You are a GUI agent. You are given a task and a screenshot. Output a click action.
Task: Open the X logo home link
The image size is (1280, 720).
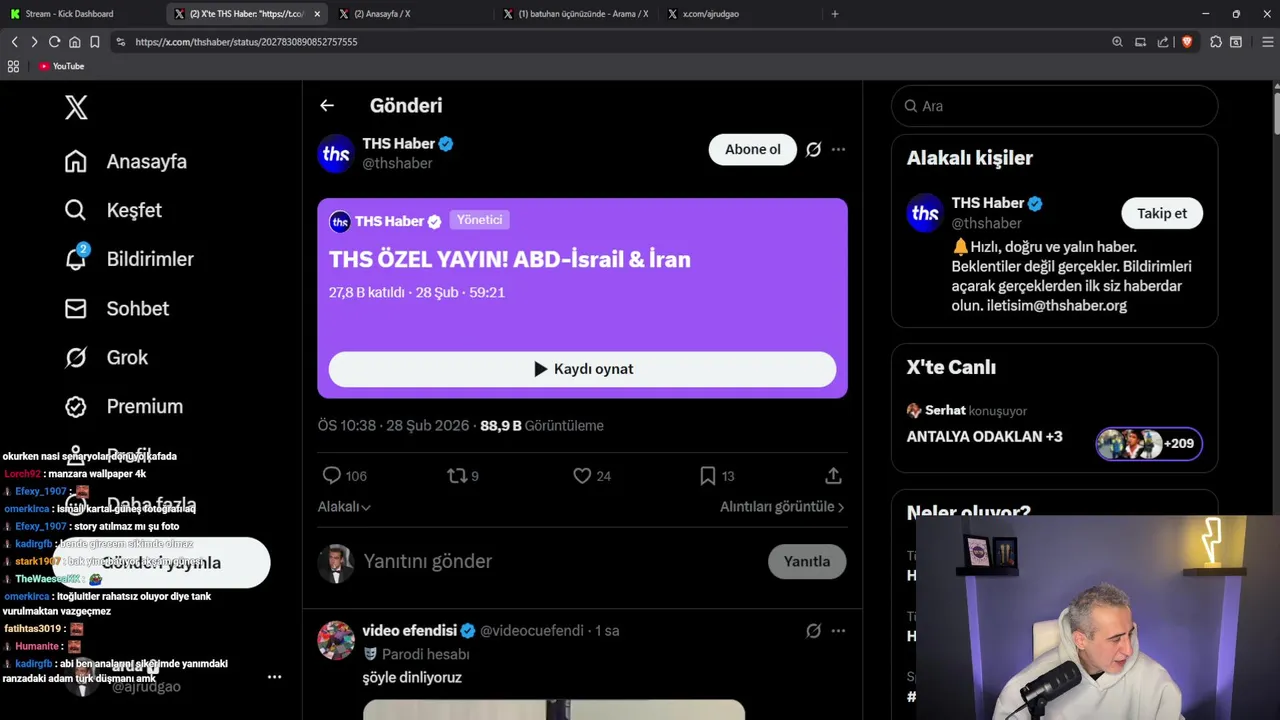(x=76, y=107)
